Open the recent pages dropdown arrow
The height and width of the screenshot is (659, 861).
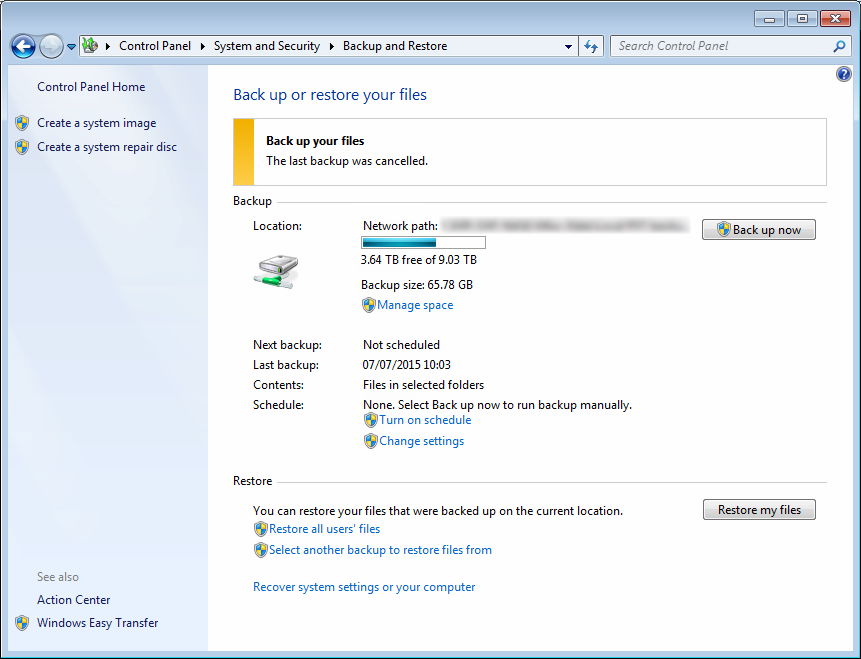[x=71, y=47]
